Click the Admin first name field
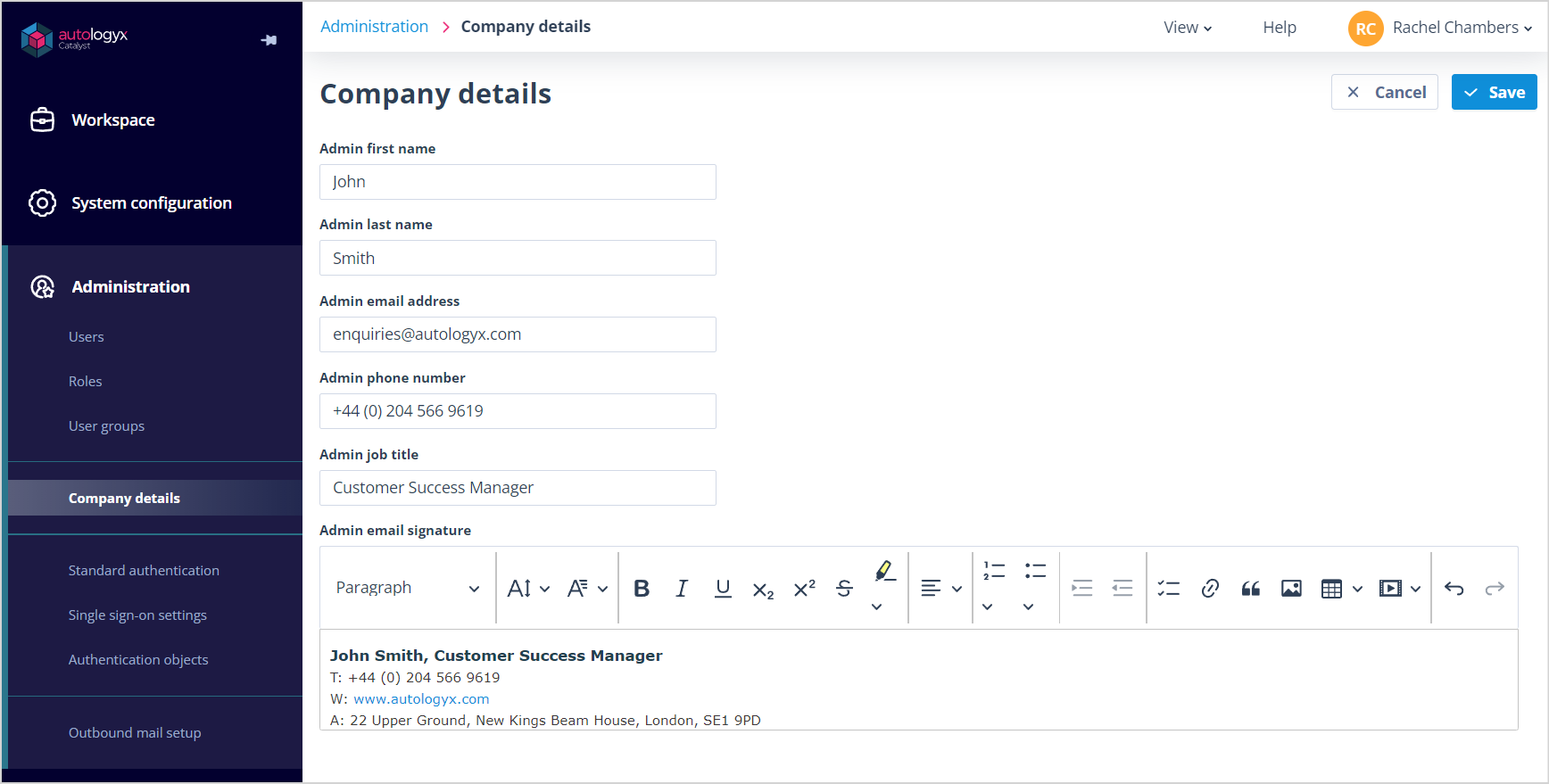 click(x=518, y=182)
